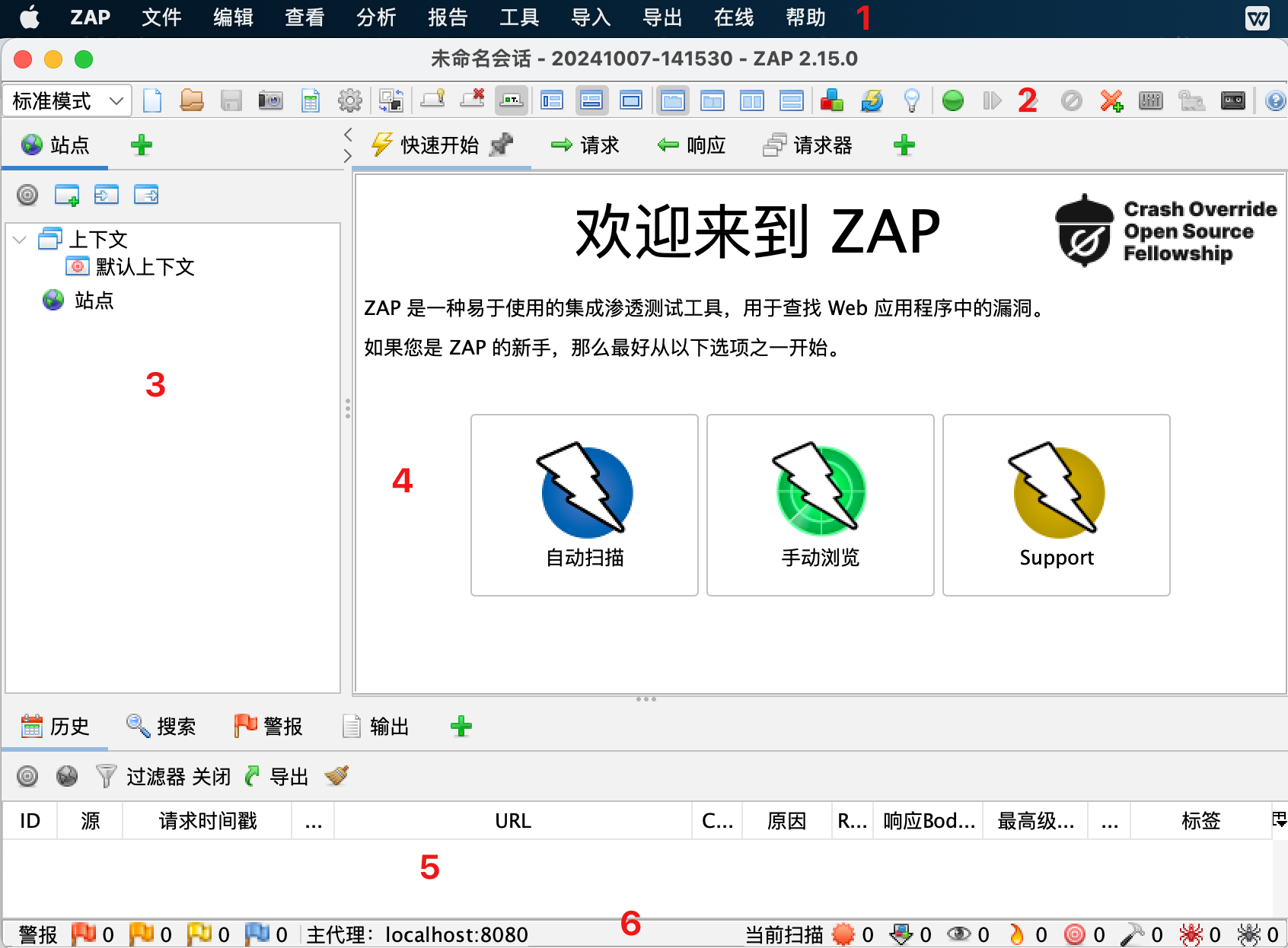Open session properties icon in the toolbar
The image size is (1288, 948).
(311, 100)
